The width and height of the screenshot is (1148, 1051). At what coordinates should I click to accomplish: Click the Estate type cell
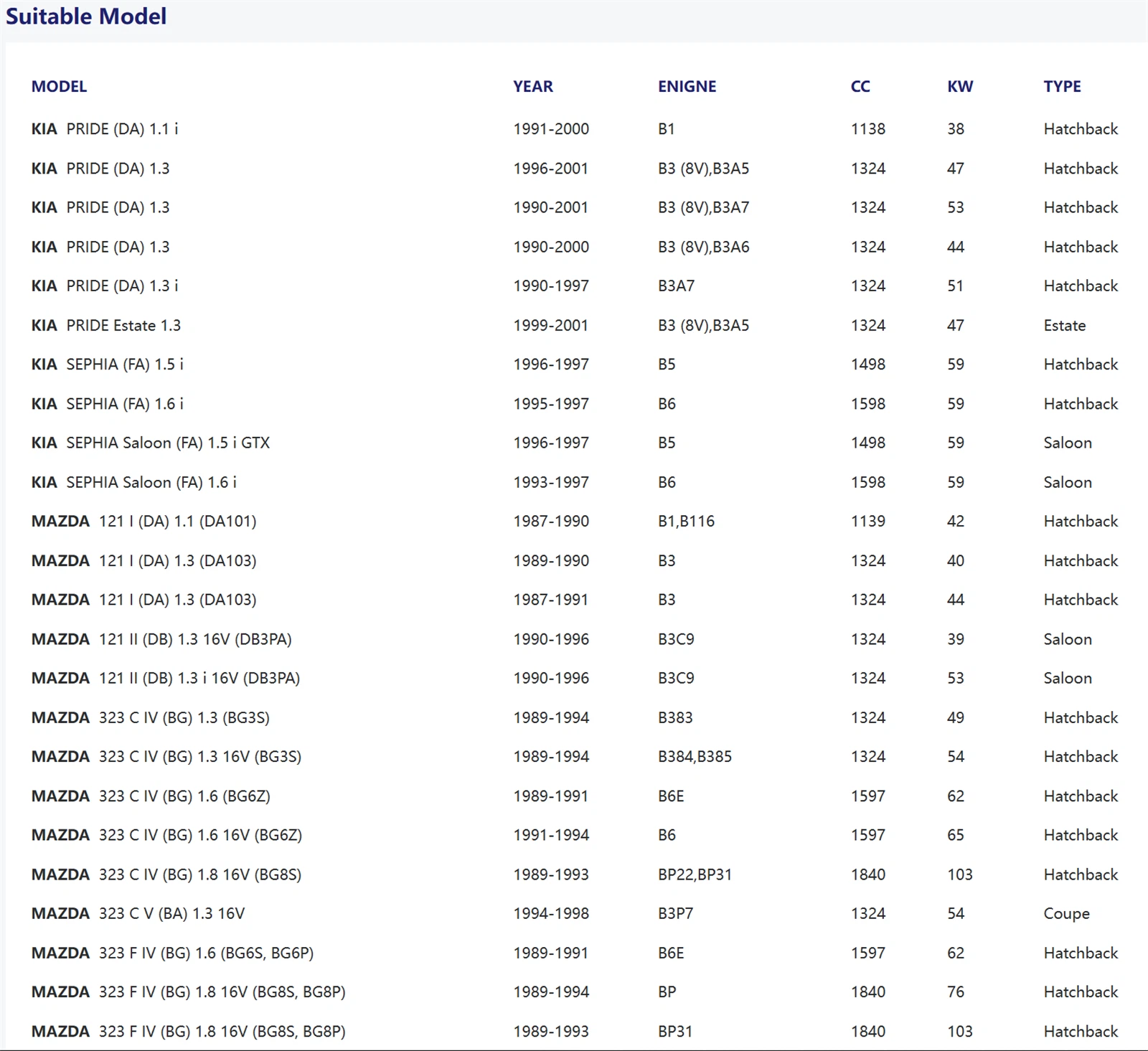[x=1065, y=325]
